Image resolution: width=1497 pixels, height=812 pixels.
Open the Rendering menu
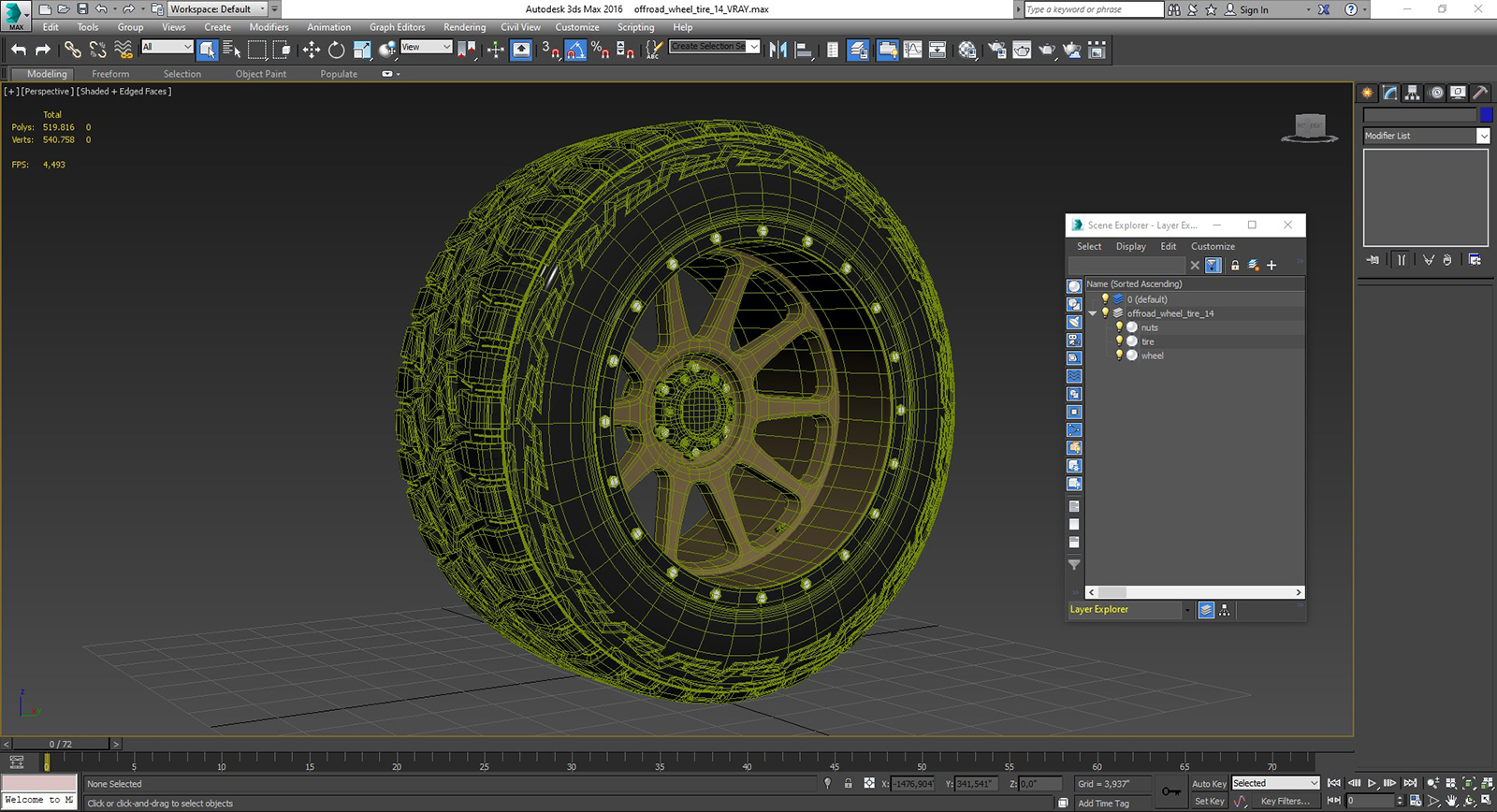coord(464,27)
